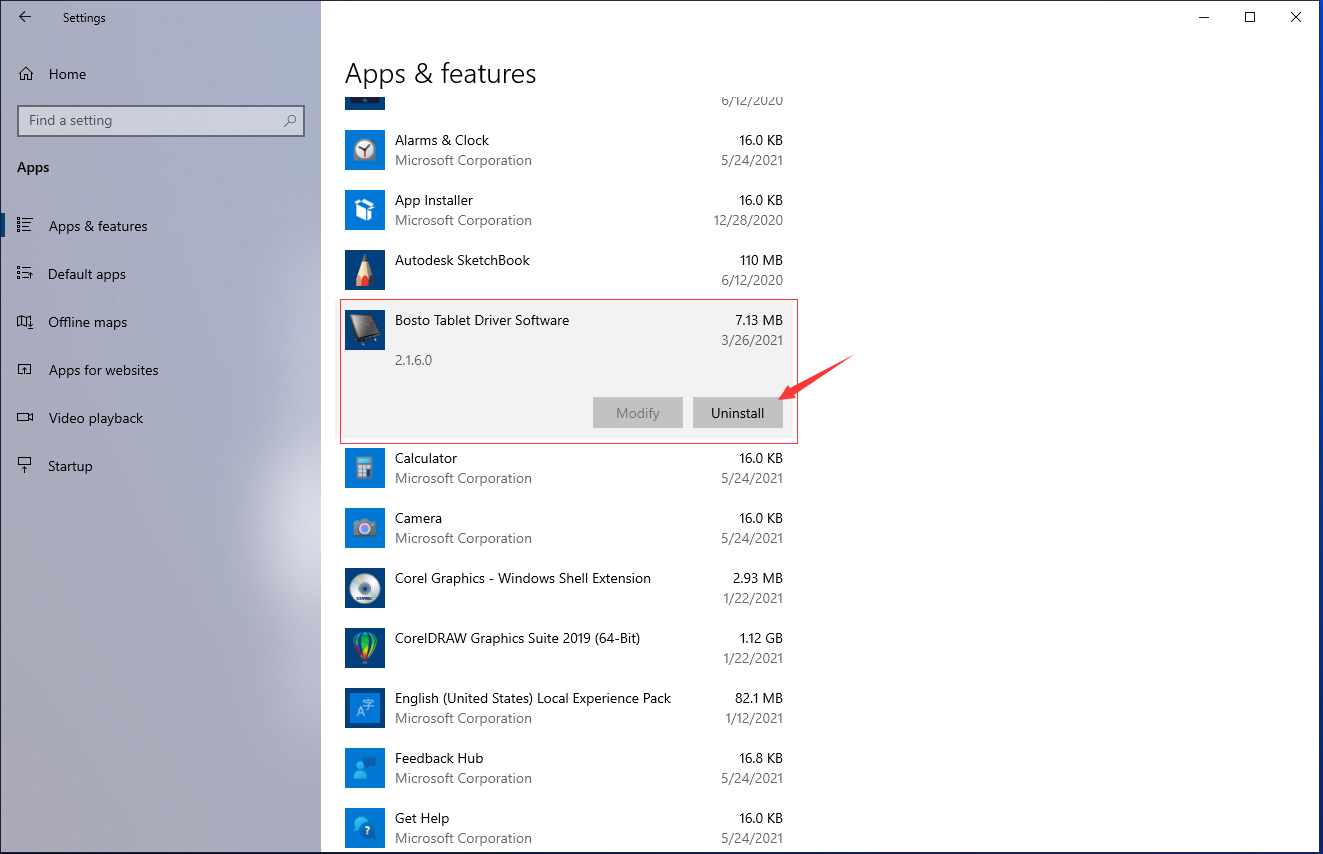Screen dimensions: 1323x854
Task: Select the App Installer box icon
Action: [365, 210]
